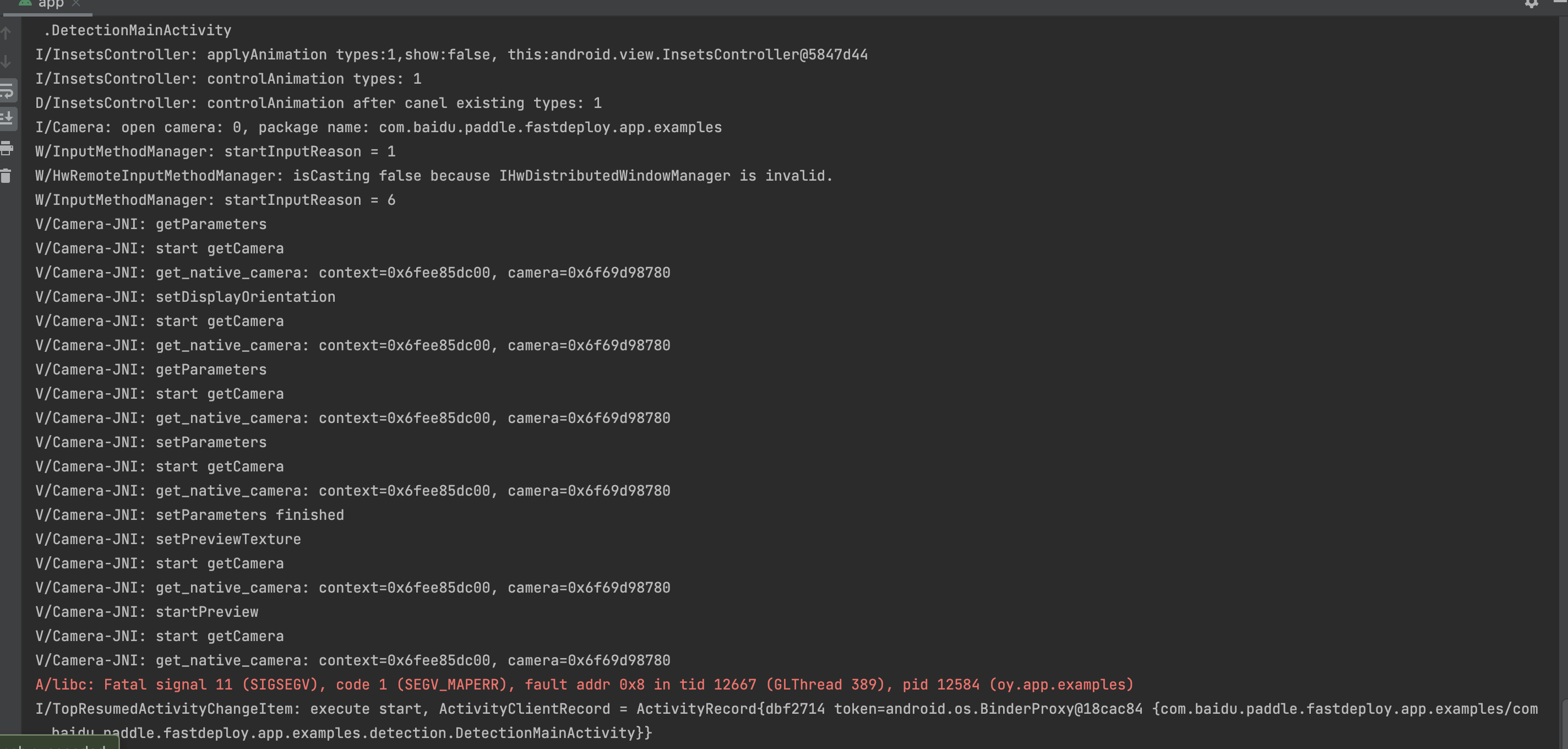This screenshot has height=749, width=1568.
Task: Toggle the highlighted wrap option in the sidebar
Action: pos(7,90)
